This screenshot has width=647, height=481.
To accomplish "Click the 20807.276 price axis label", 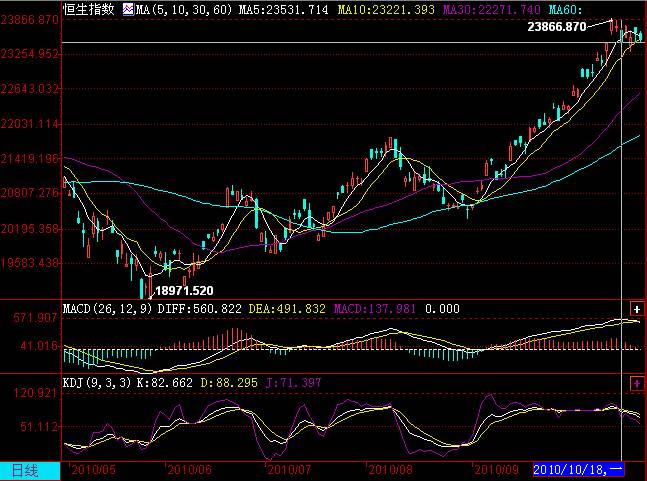I will (30, 193).
